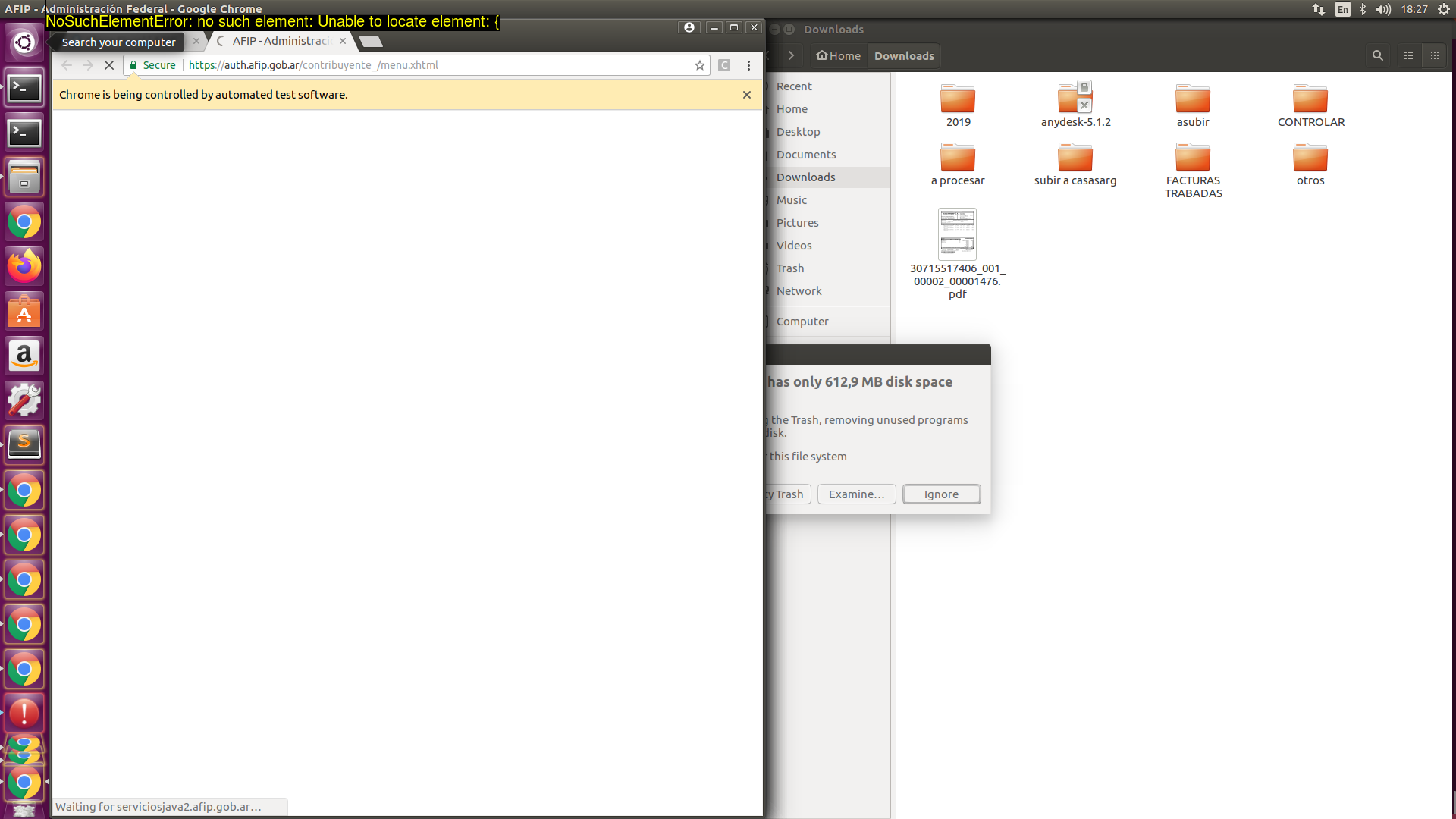Open the Bluetooth indicator menu
Image resolution: width=1456 pixels, height=819 pixels.
pos(1363,9)
